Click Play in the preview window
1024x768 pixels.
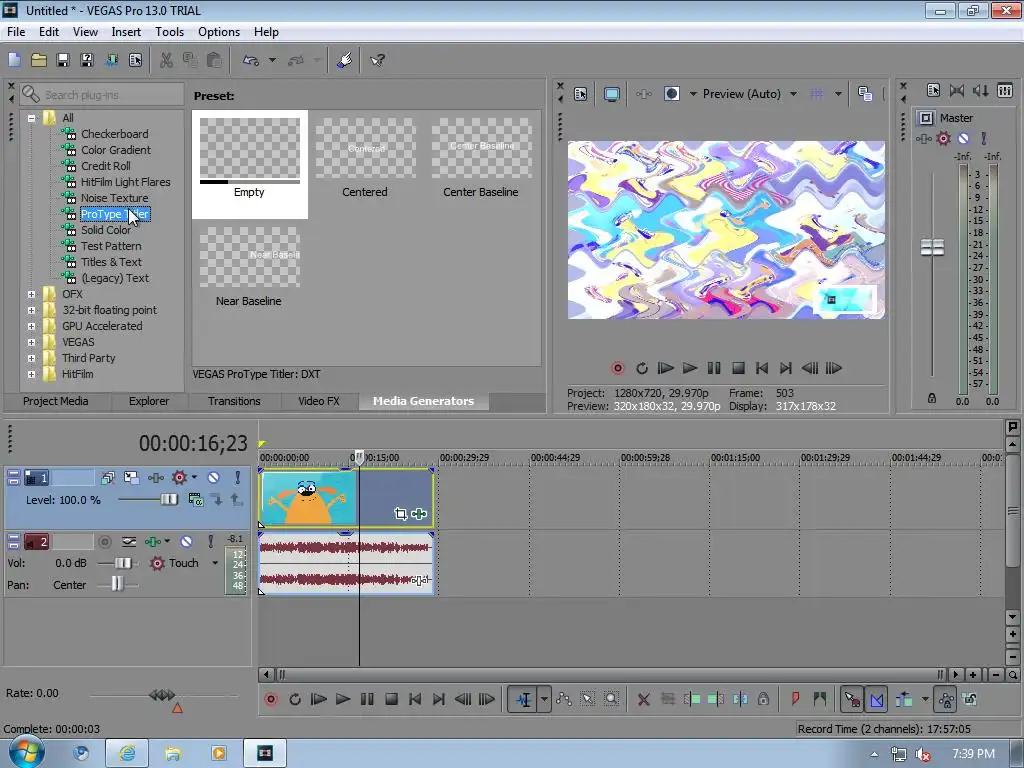coord(690,368)
